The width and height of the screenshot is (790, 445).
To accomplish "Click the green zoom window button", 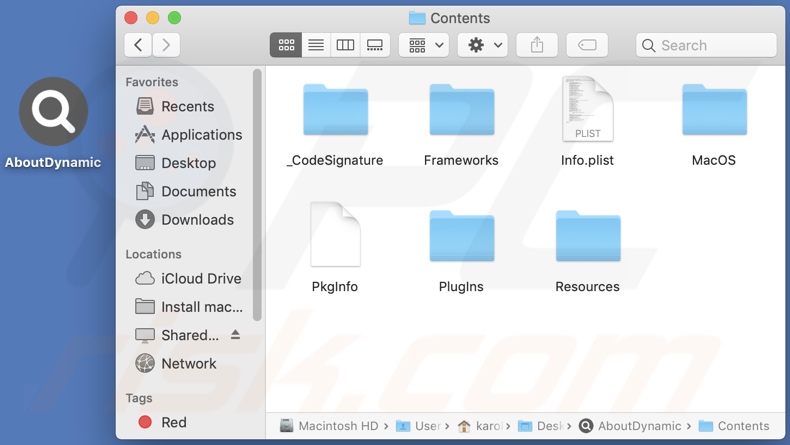I will click(x=174, y=18).
